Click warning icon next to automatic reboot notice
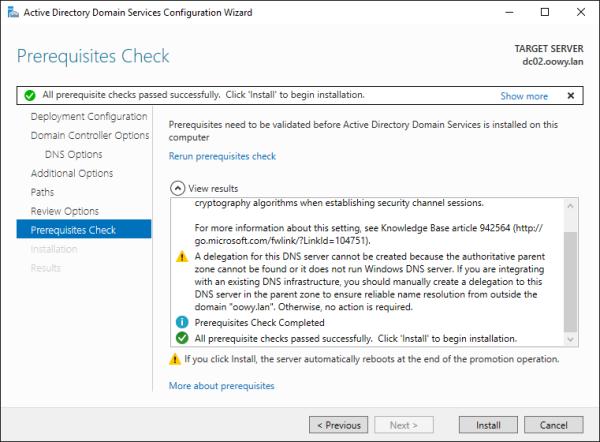The image size is (600, 442). click(x=175, y=359)
